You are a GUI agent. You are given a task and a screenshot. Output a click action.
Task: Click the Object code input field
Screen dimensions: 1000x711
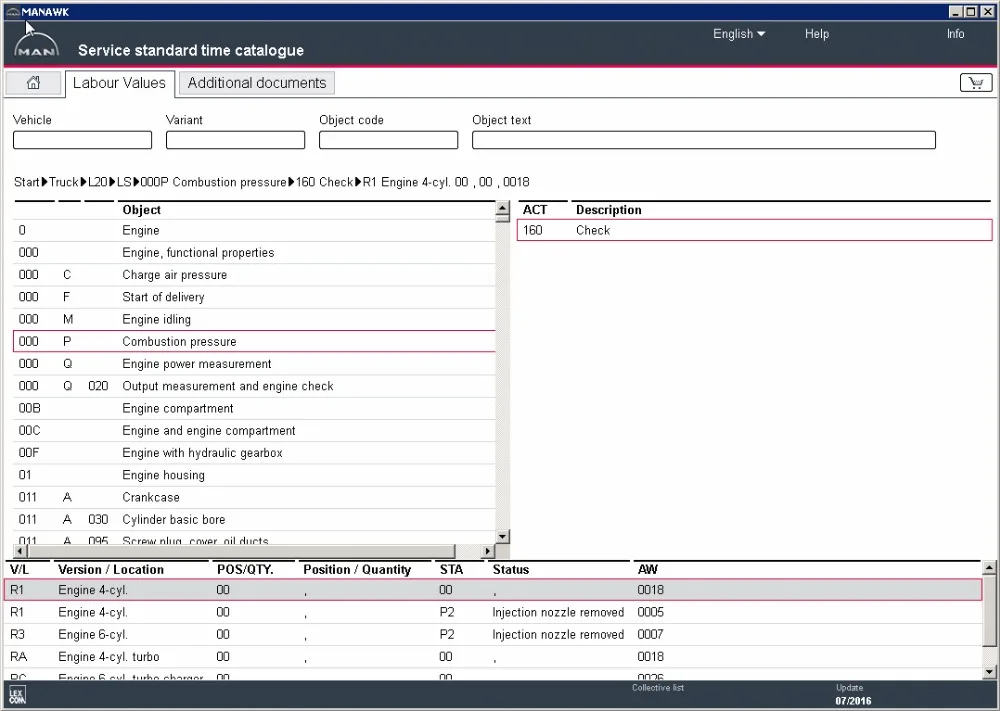pos(388,140)
